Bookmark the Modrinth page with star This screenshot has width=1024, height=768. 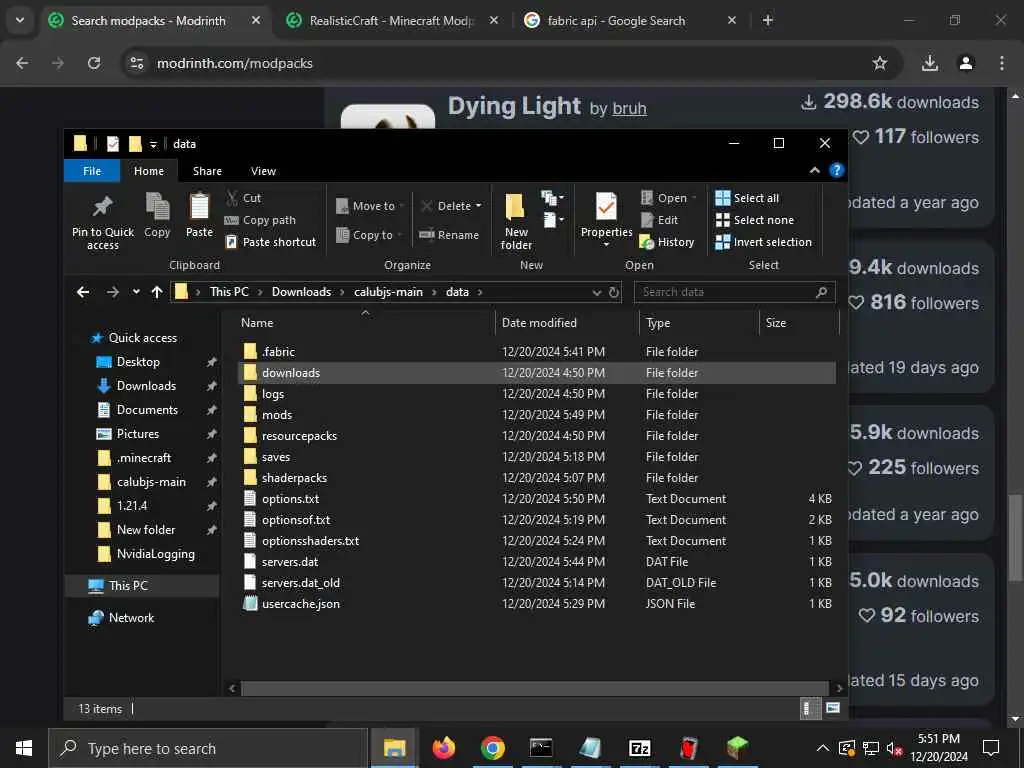pyautogui.click(x=880, y=63)
